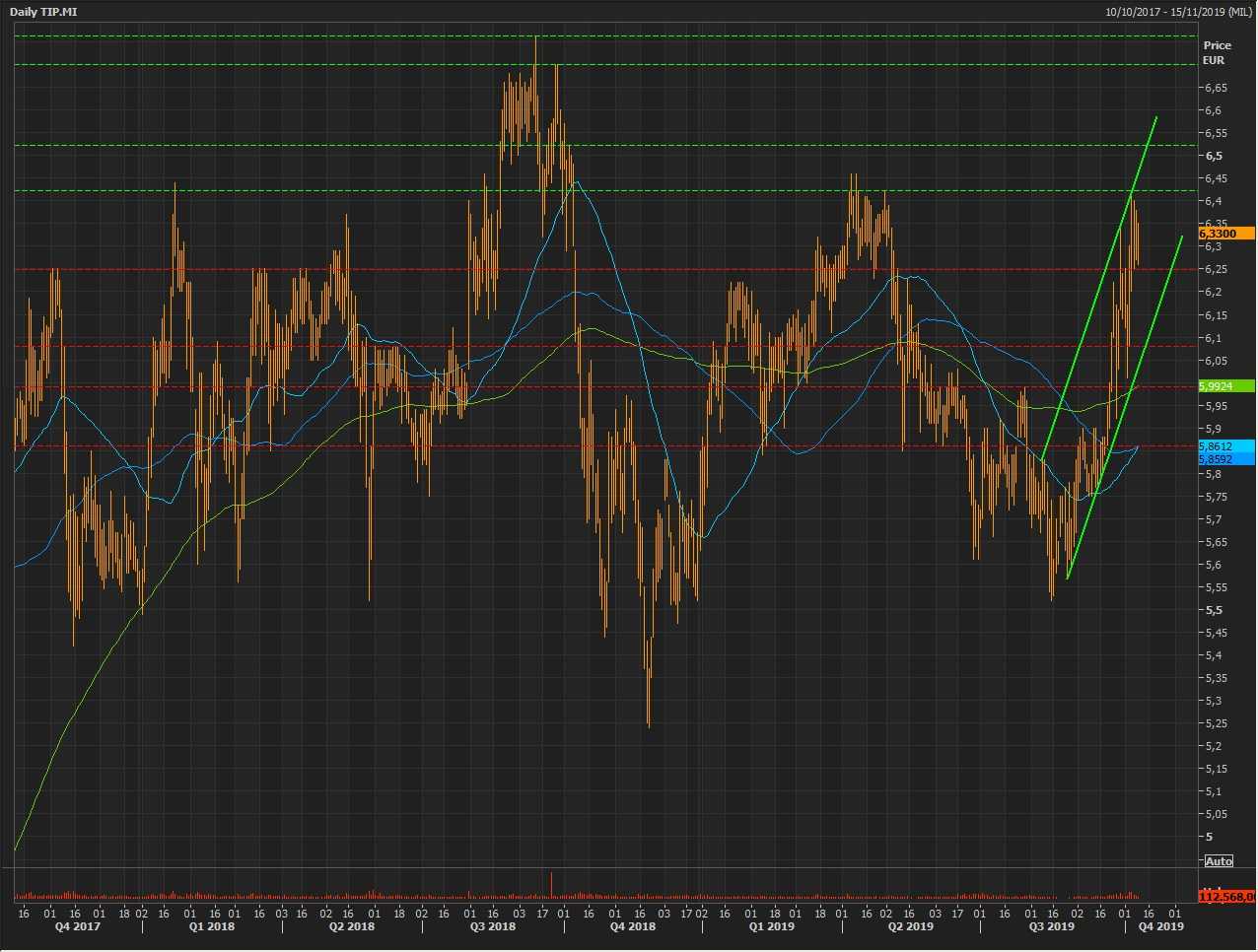The height and width of the screenshot is (952, 1258).
Task: Select Q3 2018 on the time axis
Action: click(492, 926)
